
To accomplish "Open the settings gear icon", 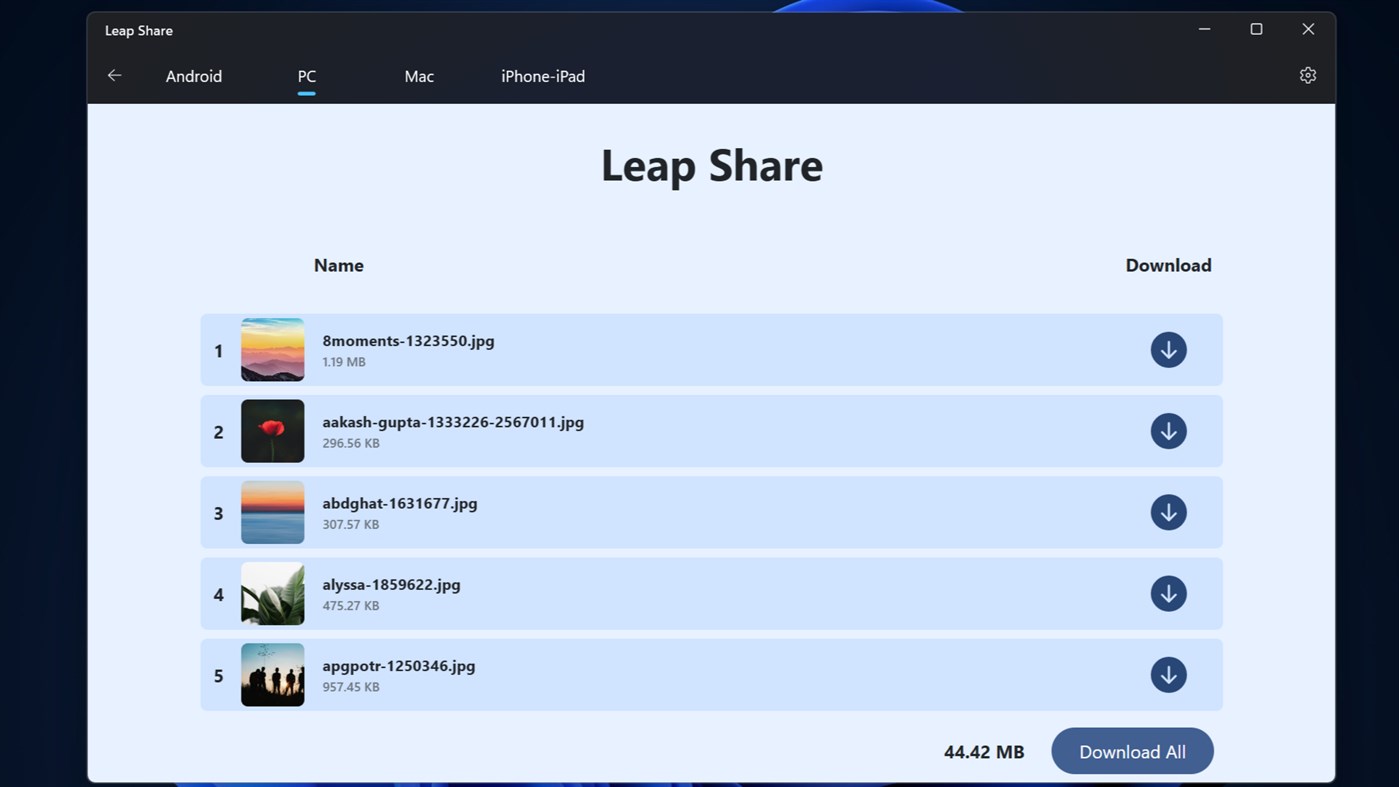I will click(x=1307, y=74).
